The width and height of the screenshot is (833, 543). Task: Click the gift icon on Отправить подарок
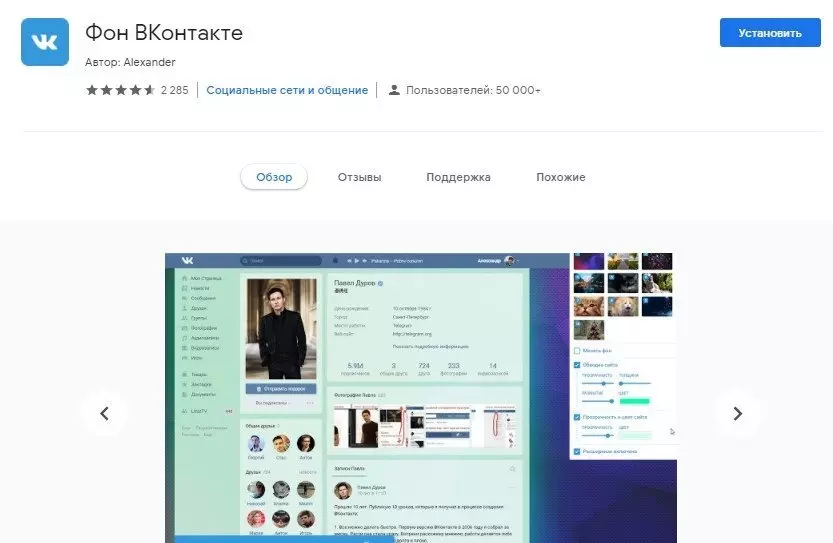pyautogui.click(x=260, y=388)
